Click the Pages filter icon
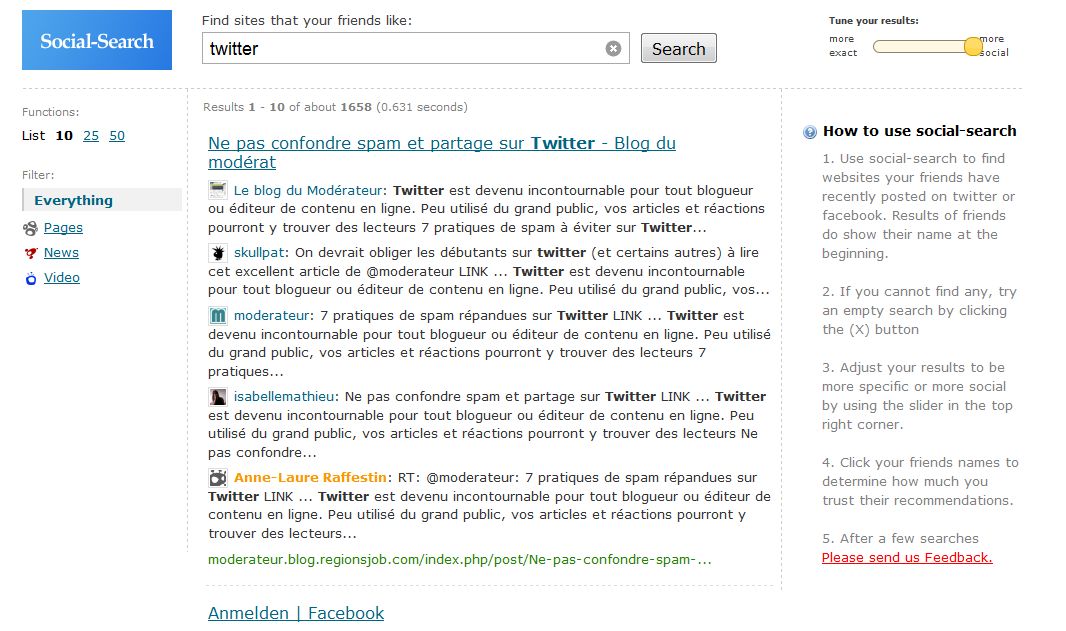Viewport: 1066px width, 631px height. click(30, 228)
